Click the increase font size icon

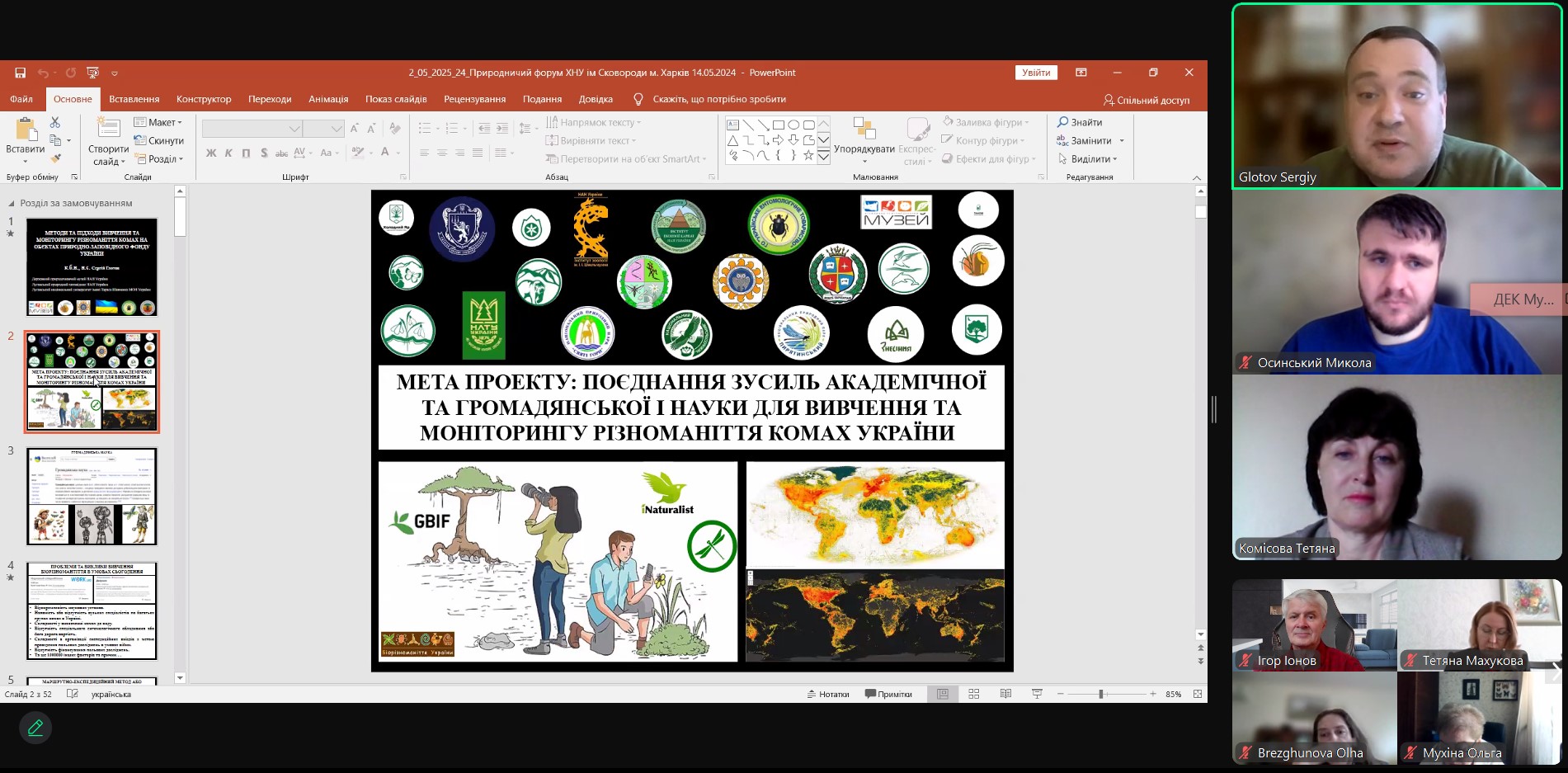[x=354, y=128]
